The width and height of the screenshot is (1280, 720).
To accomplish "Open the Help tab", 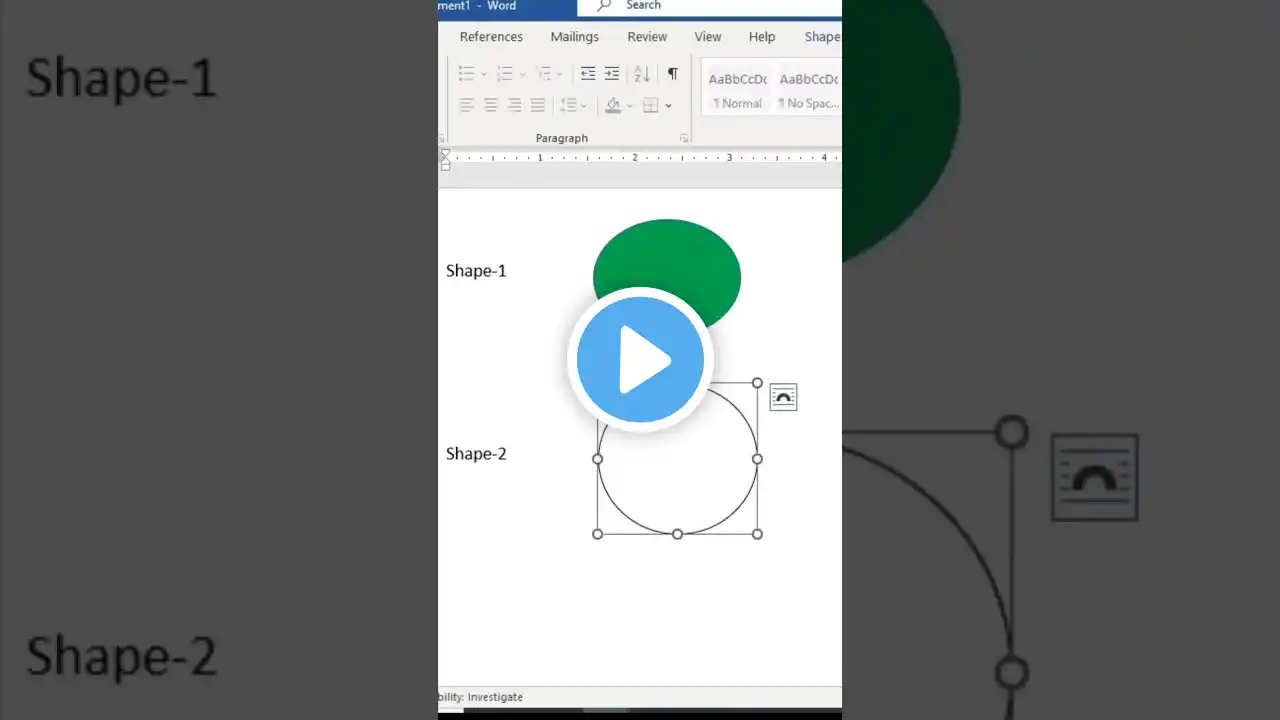I will coord(762,37).
